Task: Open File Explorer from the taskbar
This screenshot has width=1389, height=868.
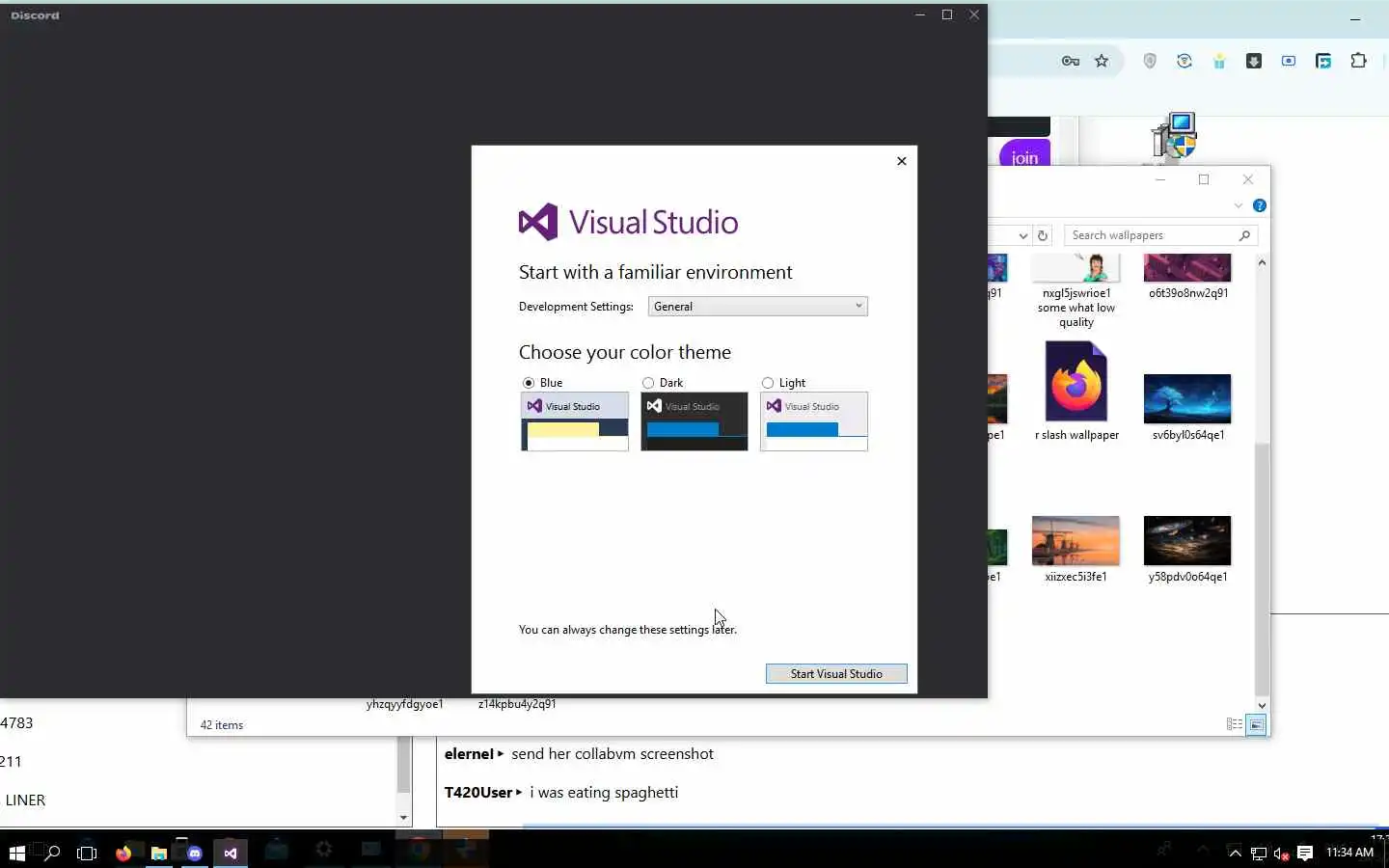Action: tap(159, 853)
